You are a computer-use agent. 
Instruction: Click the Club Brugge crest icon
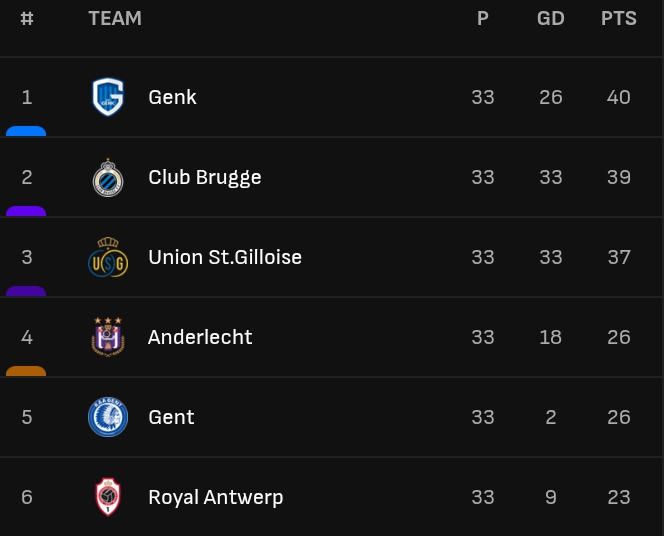coord(108,177)
